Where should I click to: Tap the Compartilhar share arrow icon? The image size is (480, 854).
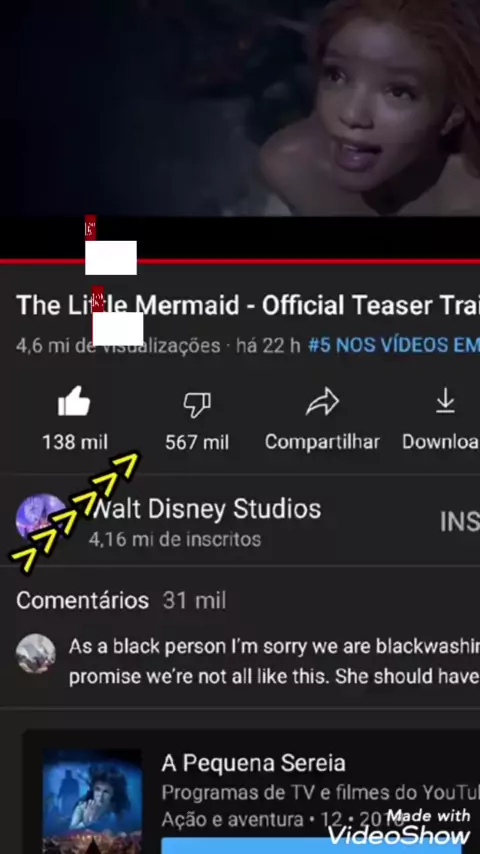[322, 402]
